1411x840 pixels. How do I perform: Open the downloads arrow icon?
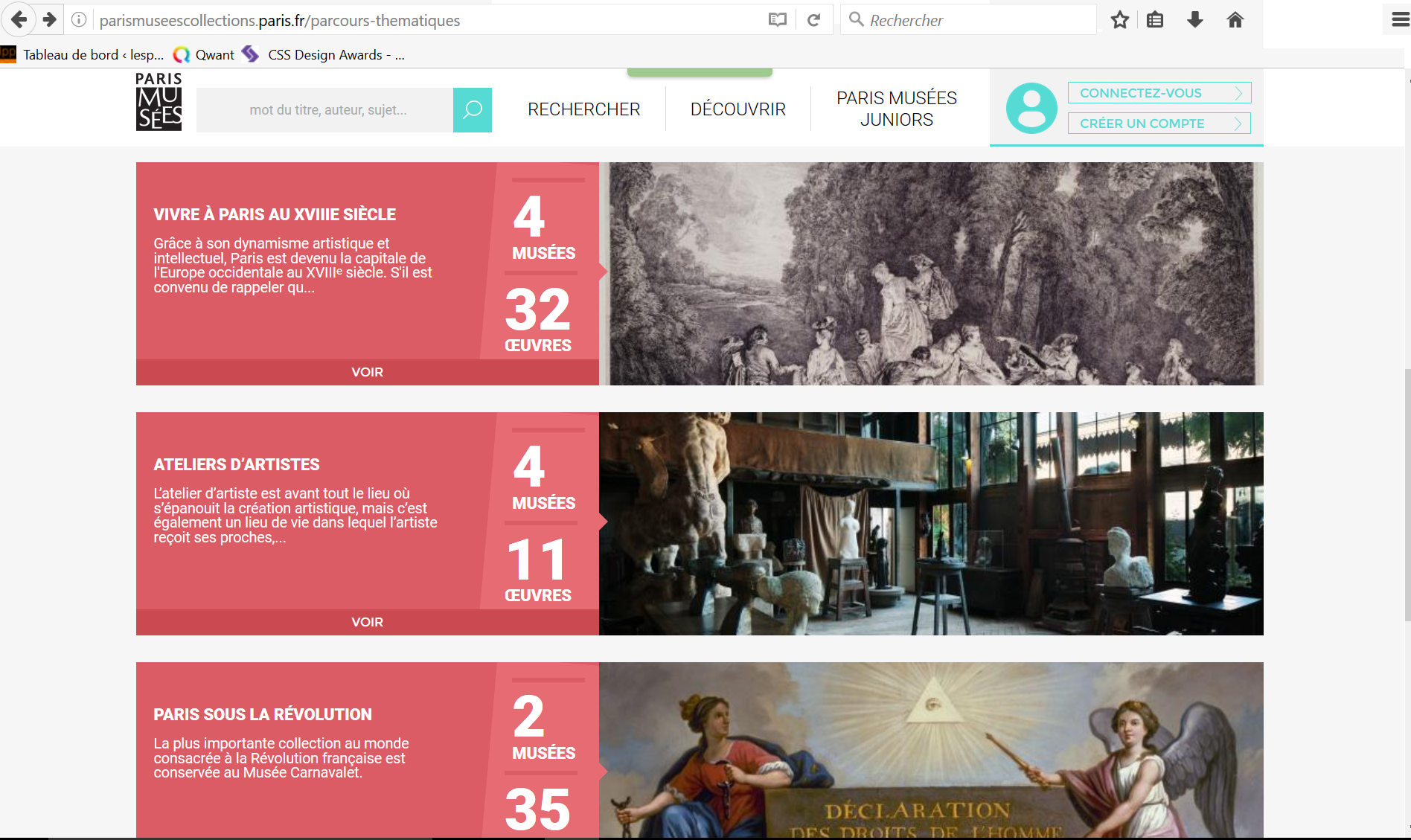[1195, 20]
